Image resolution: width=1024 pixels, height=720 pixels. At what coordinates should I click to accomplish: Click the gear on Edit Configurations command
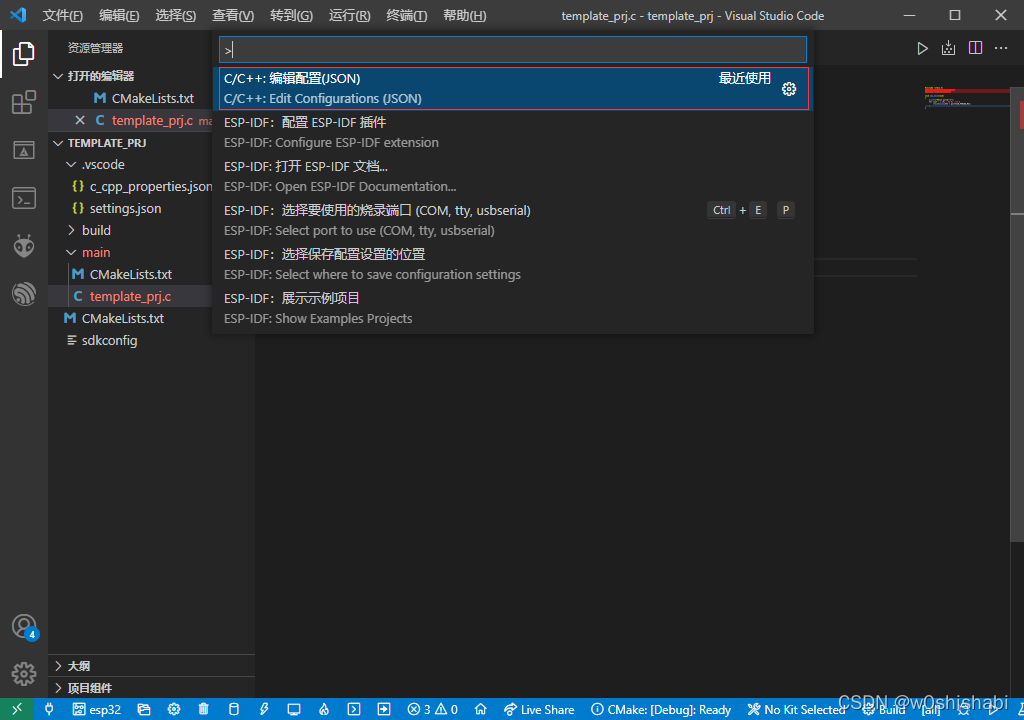(789, 89)
